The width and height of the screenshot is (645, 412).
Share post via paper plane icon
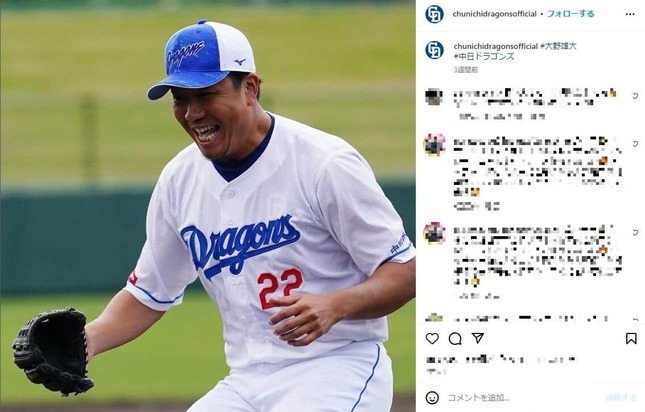click(x=478, y=338)
